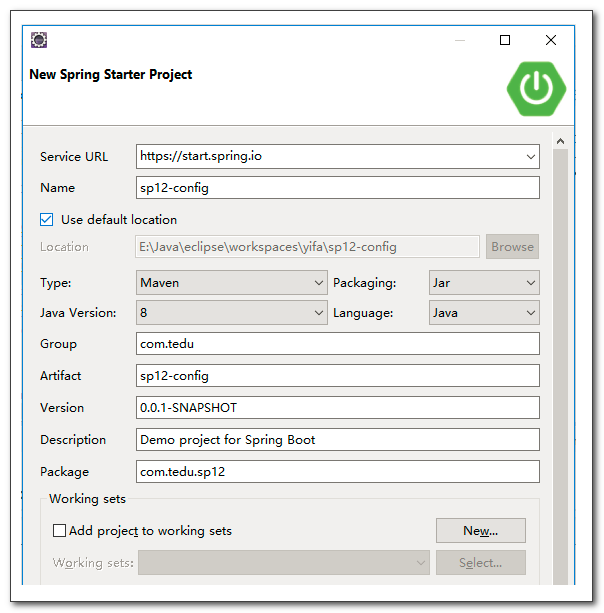Screen dimensions: 604x613
Task: Close the New Spring Starter Project dialog
Action: pyautogui.click(x=550, y=40)
